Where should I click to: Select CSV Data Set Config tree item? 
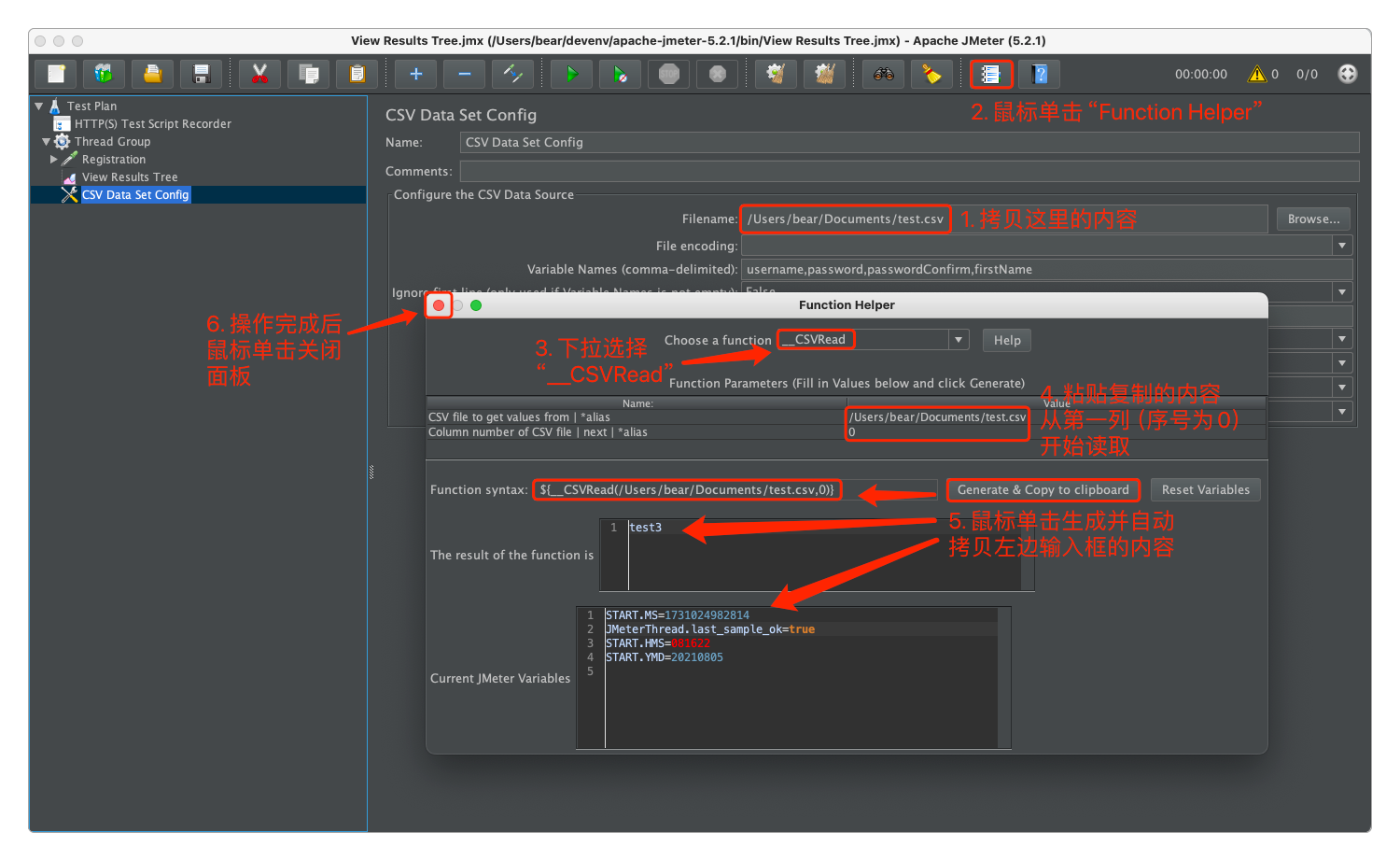(x=135, y=195)
